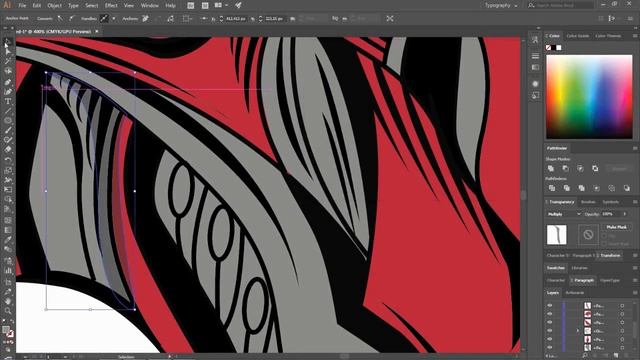Select the Direct Selection tool
Image resolution: width=640 pixels, height=360 pixels.
coord(8,51)
